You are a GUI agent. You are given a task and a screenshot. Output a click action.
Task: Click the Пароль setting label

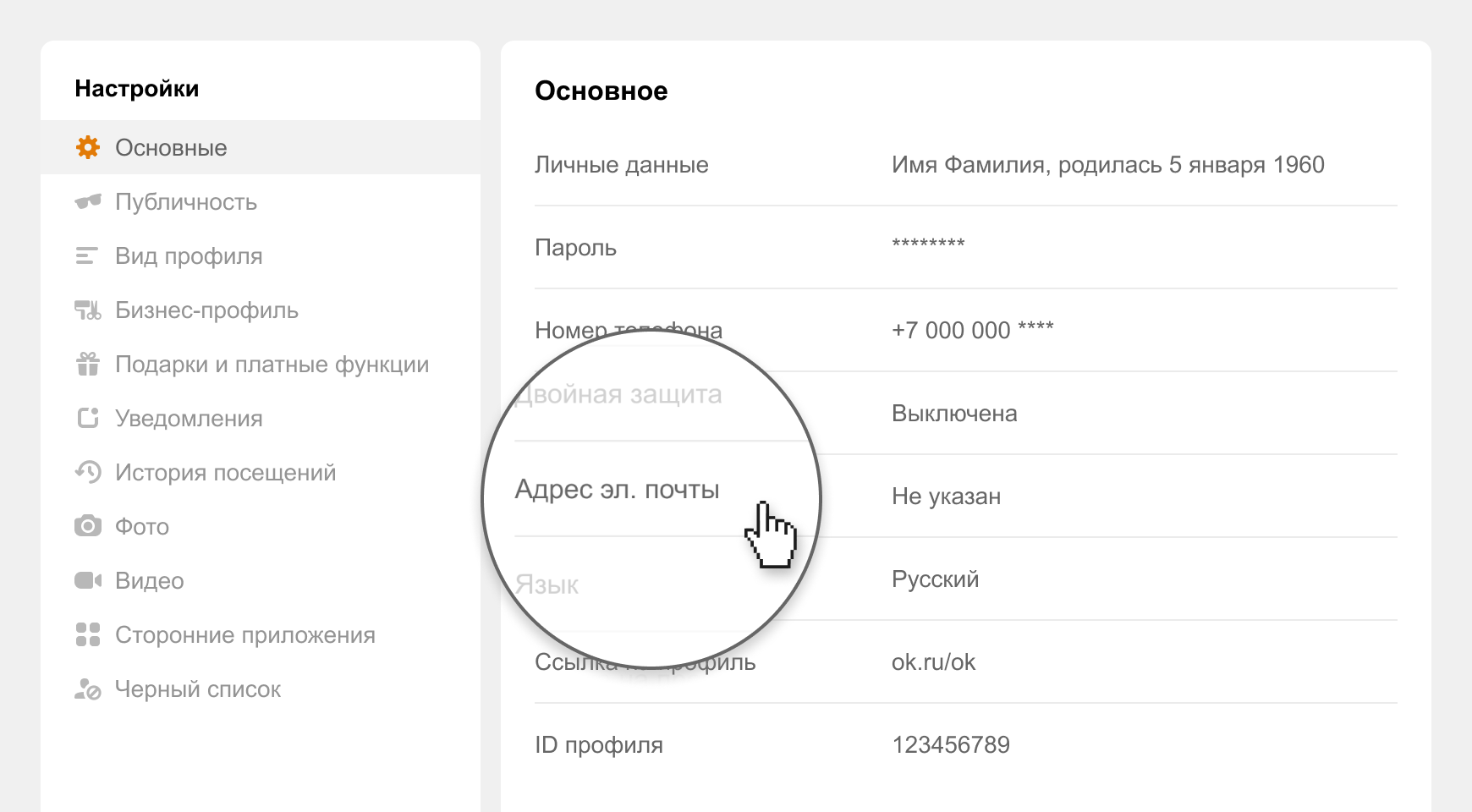pyautogui.click(x=575, y=248)
